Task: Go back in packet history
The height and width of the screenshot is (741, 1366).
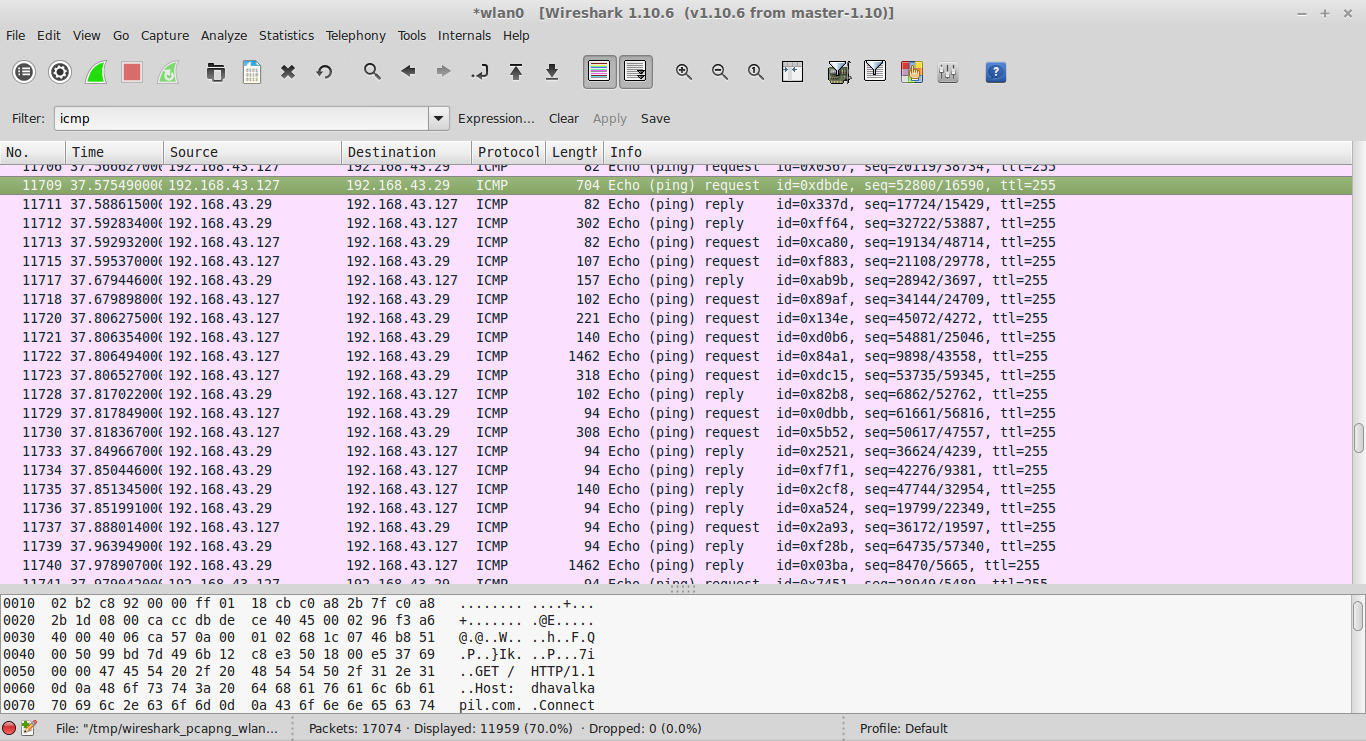Action: click(x=408, y=72)
